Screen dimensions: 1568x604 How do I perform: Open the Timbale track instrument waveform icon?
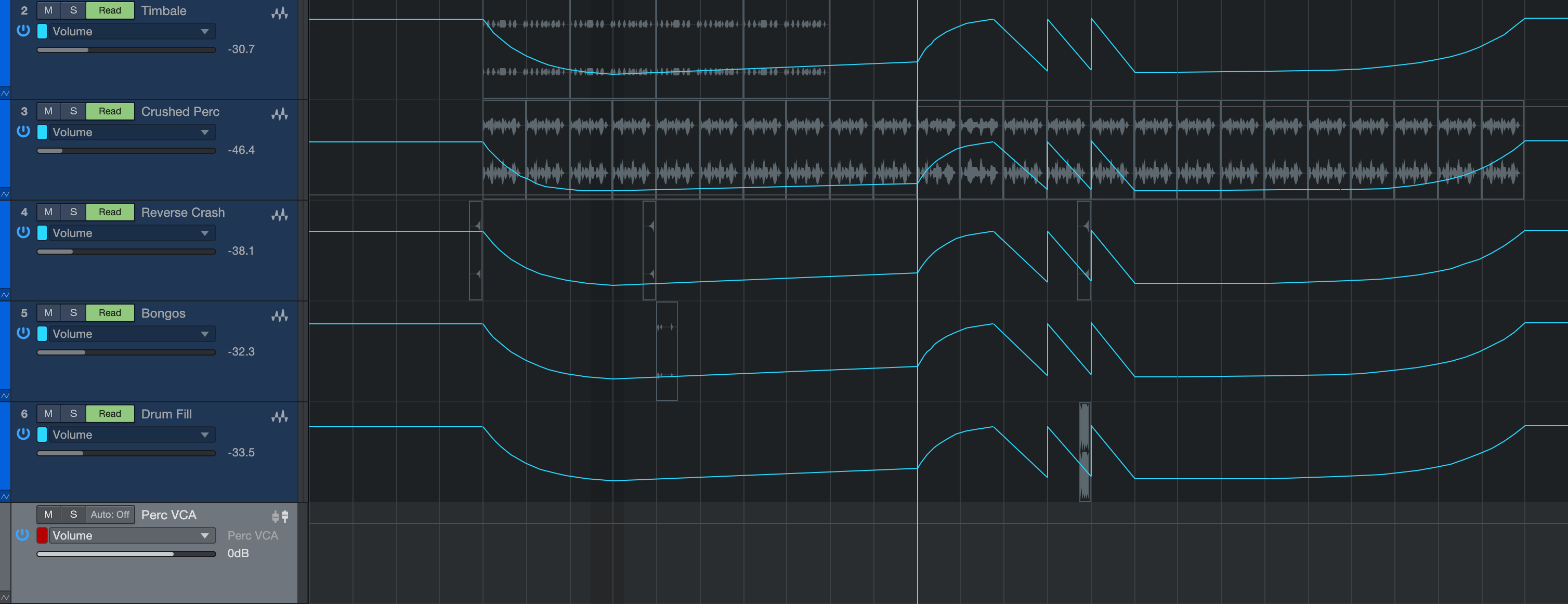click(279, 13)
